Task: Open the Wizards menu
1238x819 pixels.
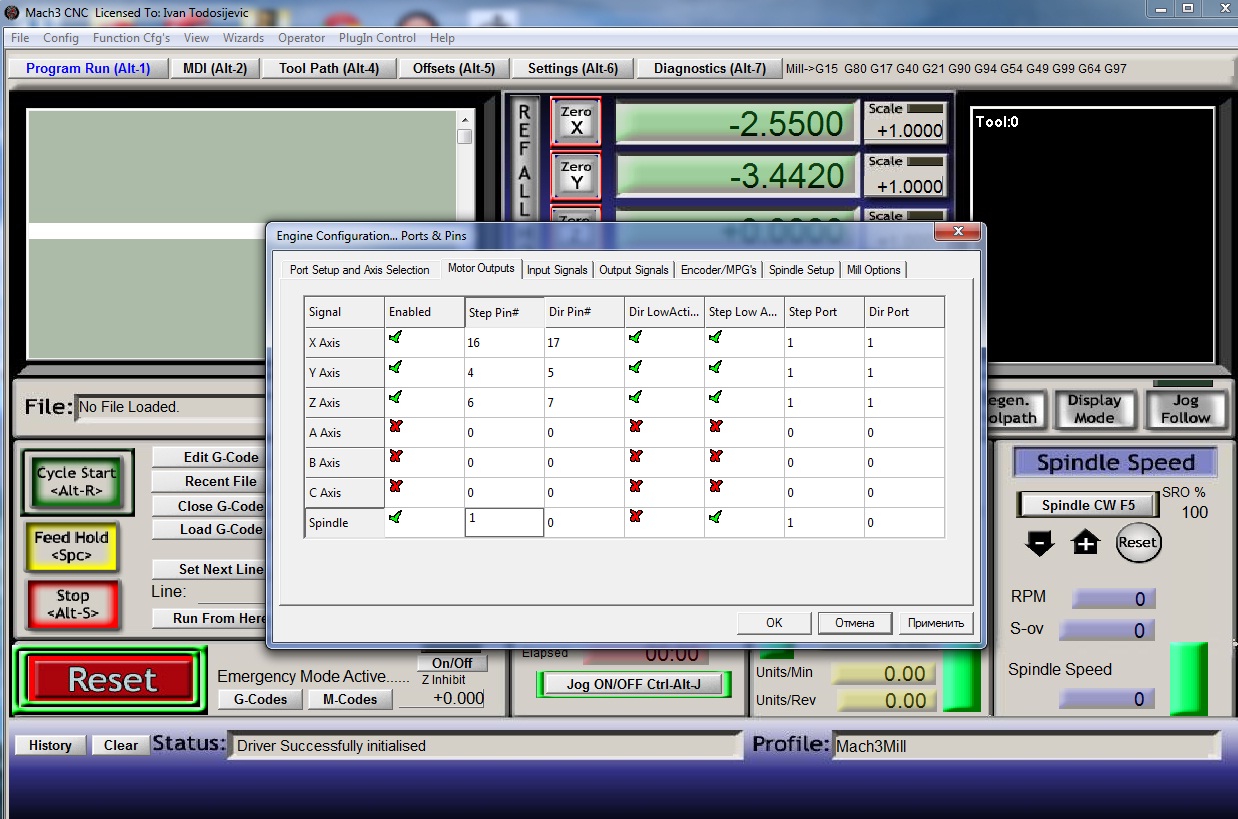Action: [243, 38]
